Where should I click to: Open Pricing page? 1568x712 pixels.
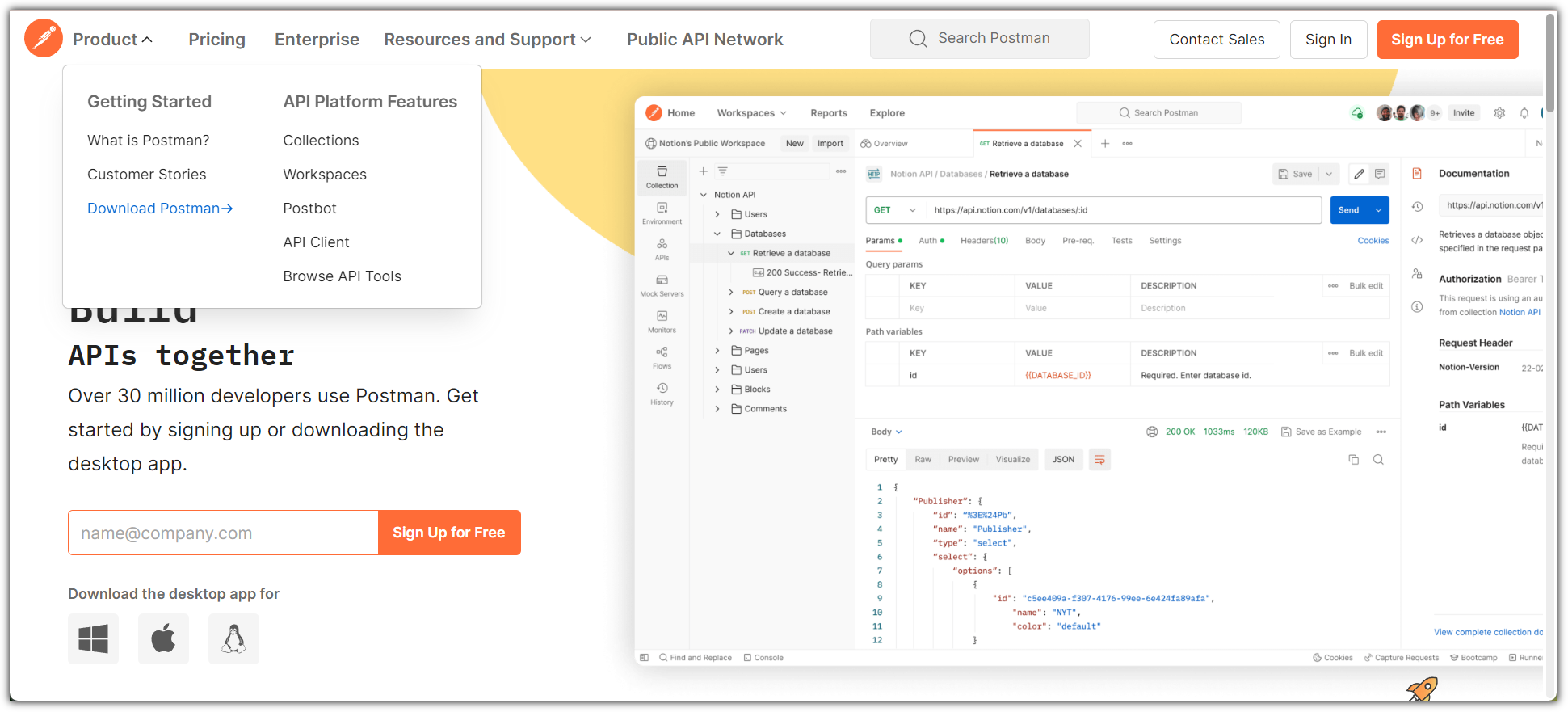[216, 40]
